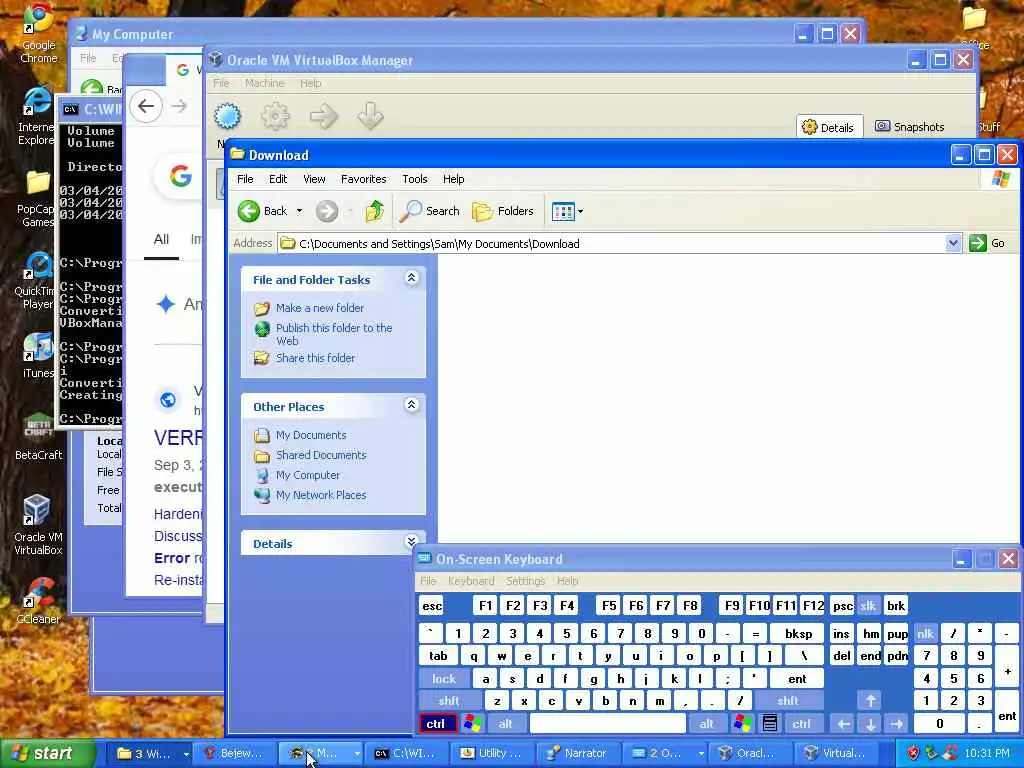Open BetaCraft desktop icon
1024x768 pixels.
39,436
